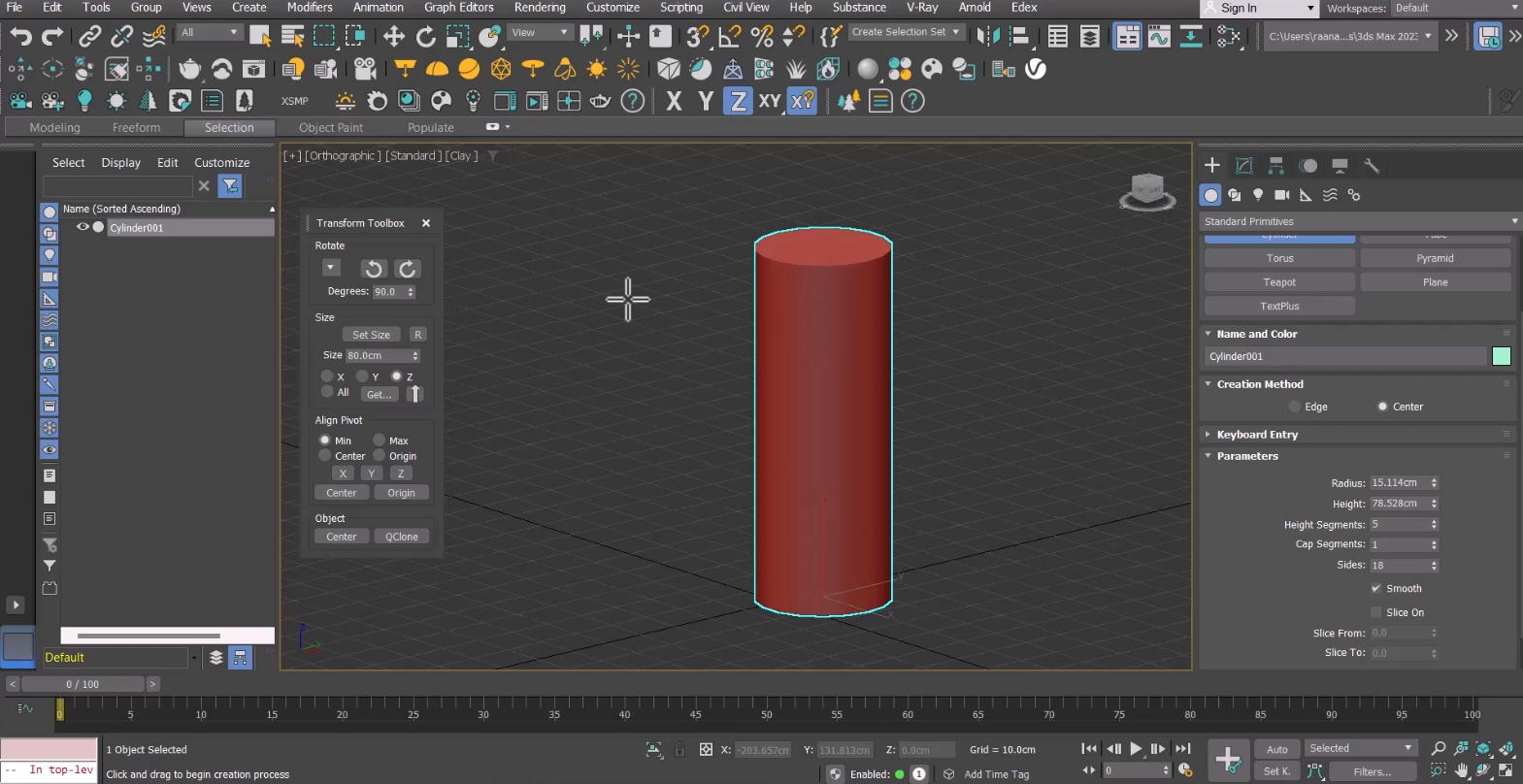
Task: Enable the Slice On checkbox
Action: (1375, 612)
